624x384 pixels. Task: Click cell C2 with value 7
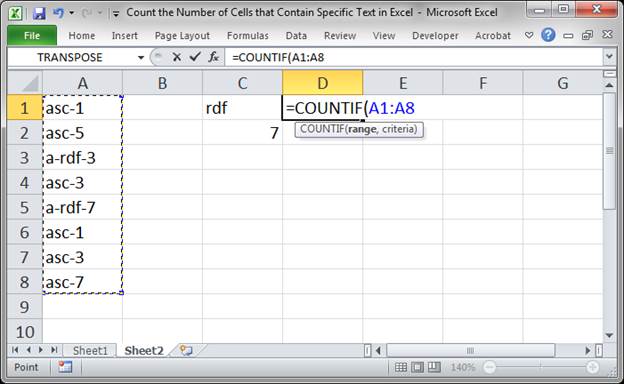click(x=242, y=133)
